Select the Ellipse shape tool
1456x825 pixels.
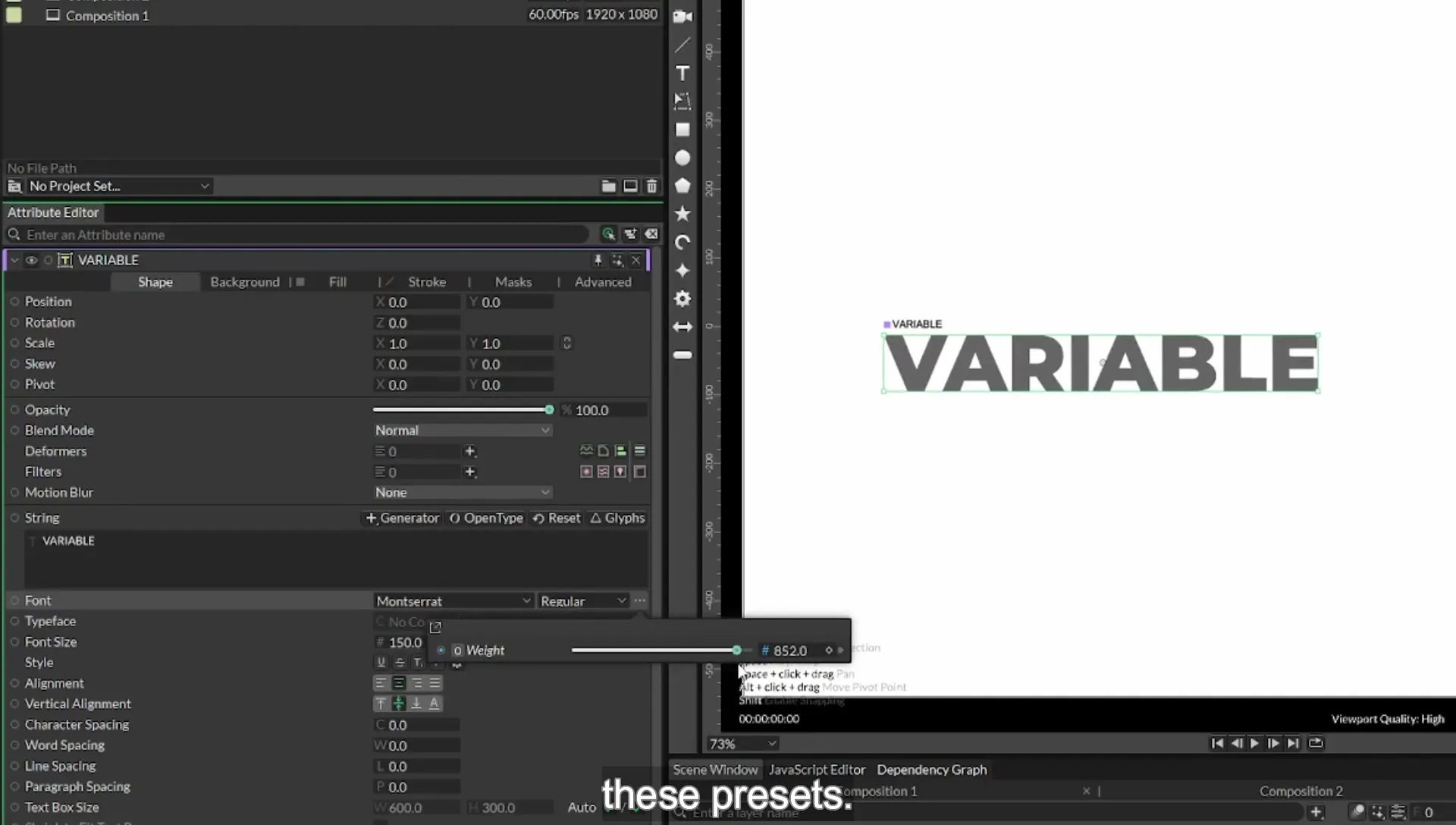coord(682,158)
